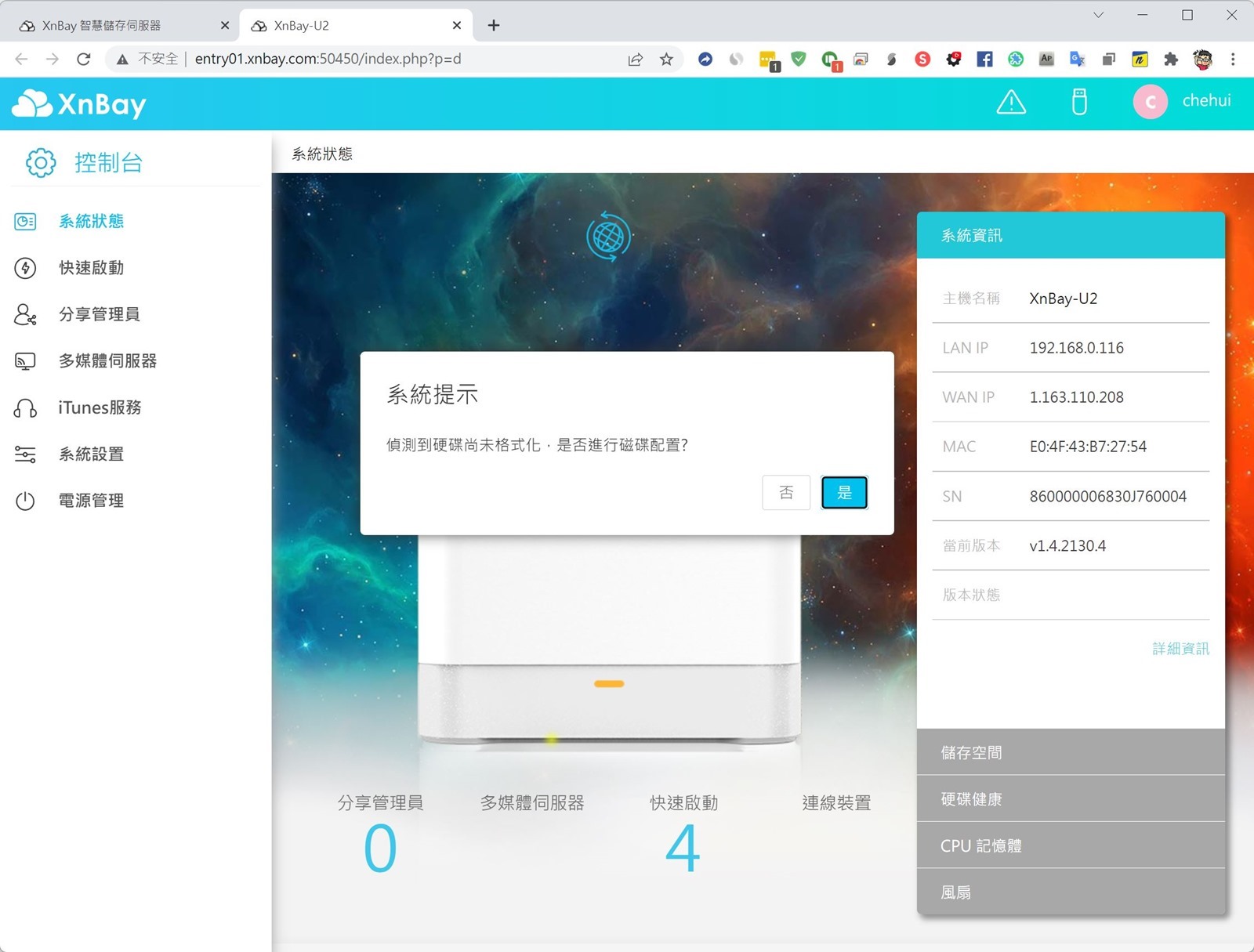
Task: Expand the 硬碟健康 section
Action: click(x=1071, y=799)
